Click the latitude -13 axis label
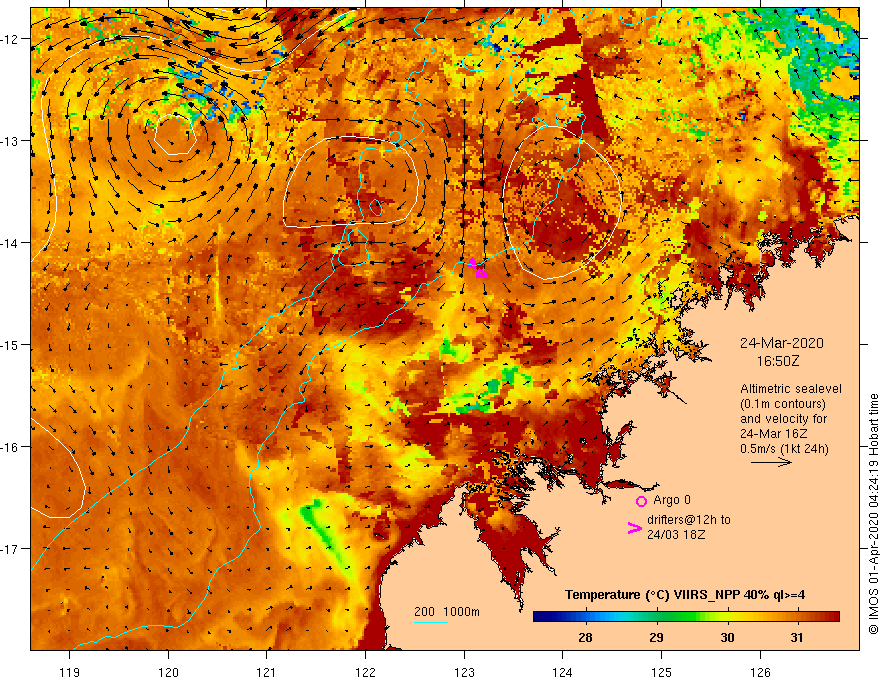Screen dimensions: 880x680 click(x=10, y=141)
